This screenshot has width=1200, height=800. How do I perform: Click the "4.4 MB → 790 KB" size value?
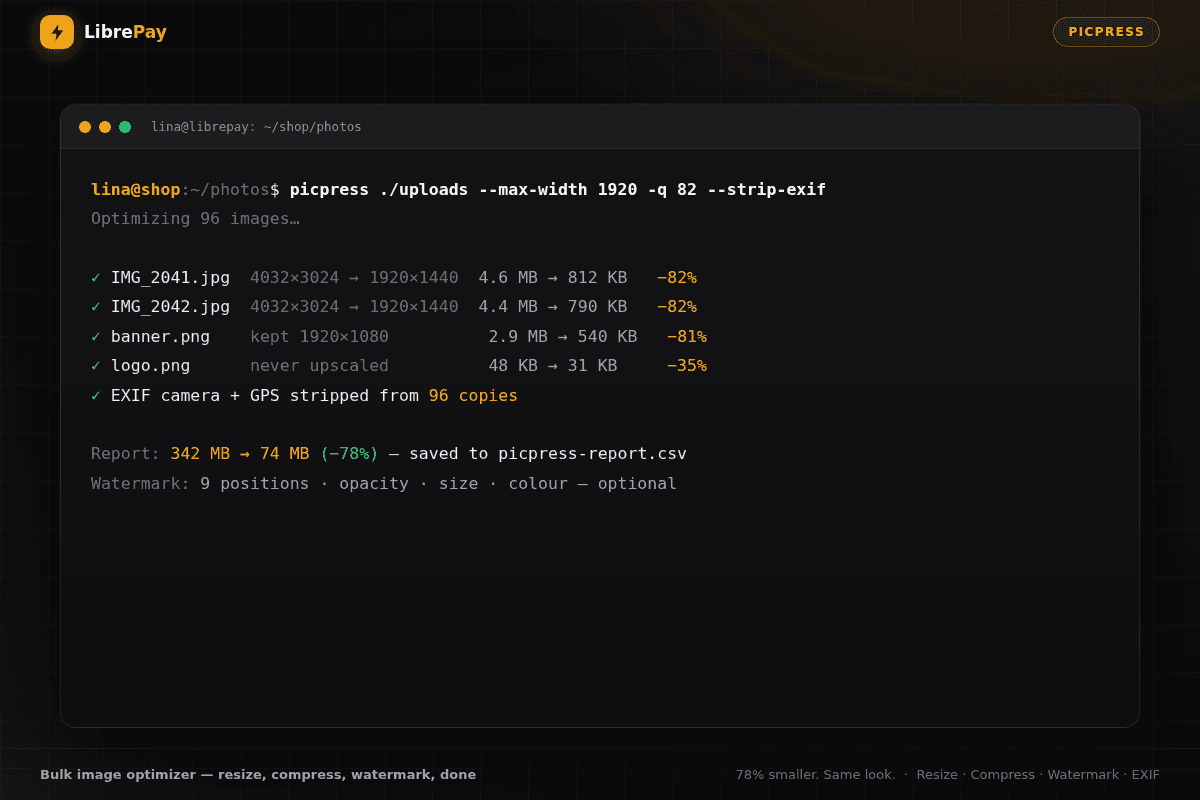pos(553,307)
